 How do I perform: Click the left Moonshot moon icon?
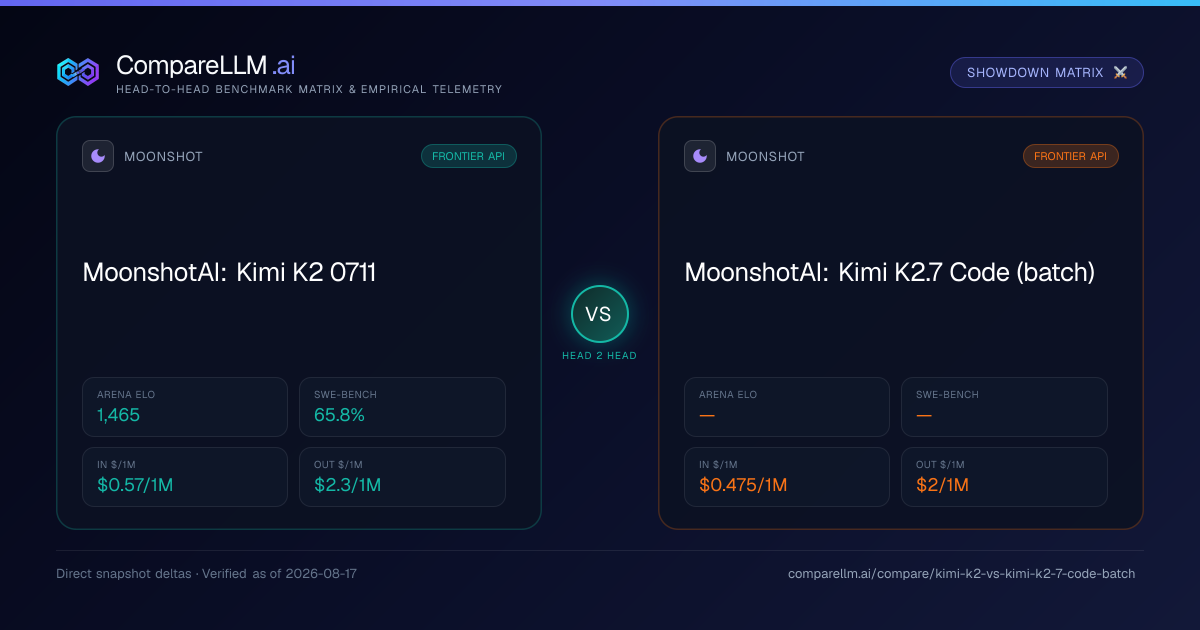[98, 156]
